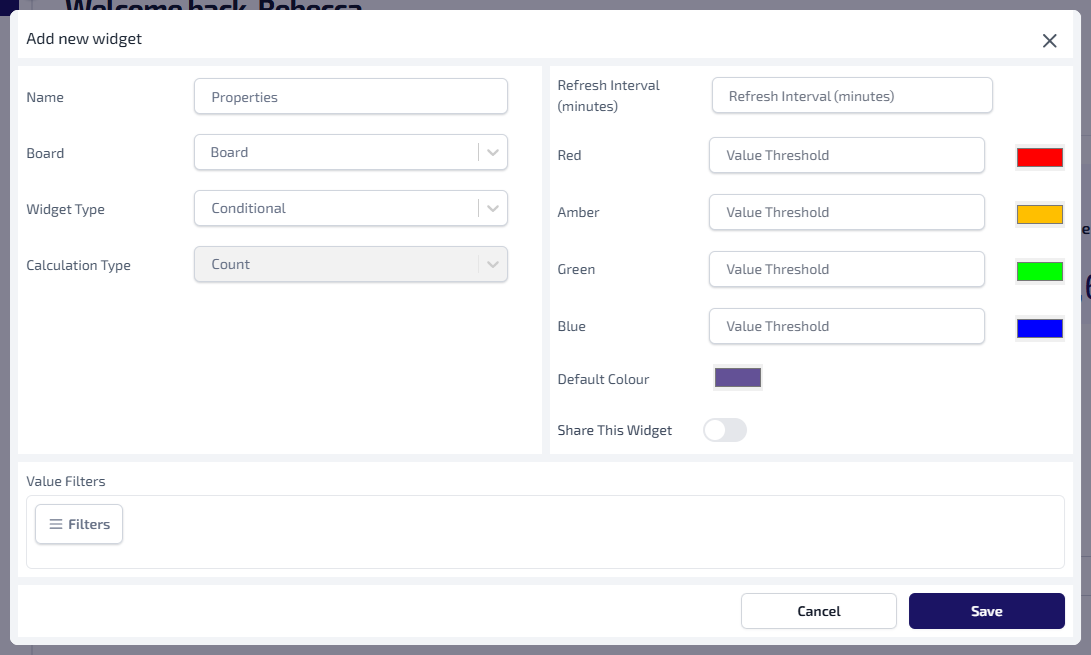Click the Green Value Threshold input

point(847,269)
